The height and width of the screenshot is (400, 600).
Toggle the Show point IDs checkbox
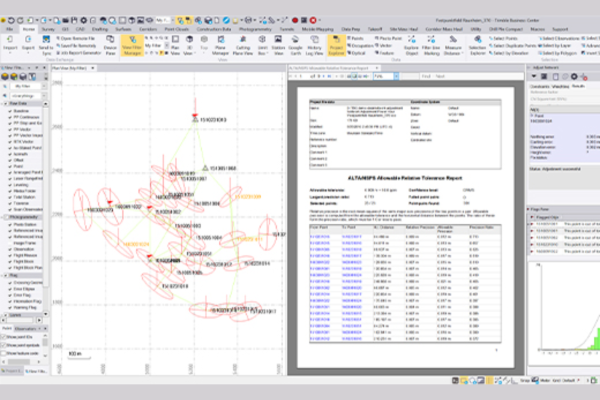click(x=5, y=337)
